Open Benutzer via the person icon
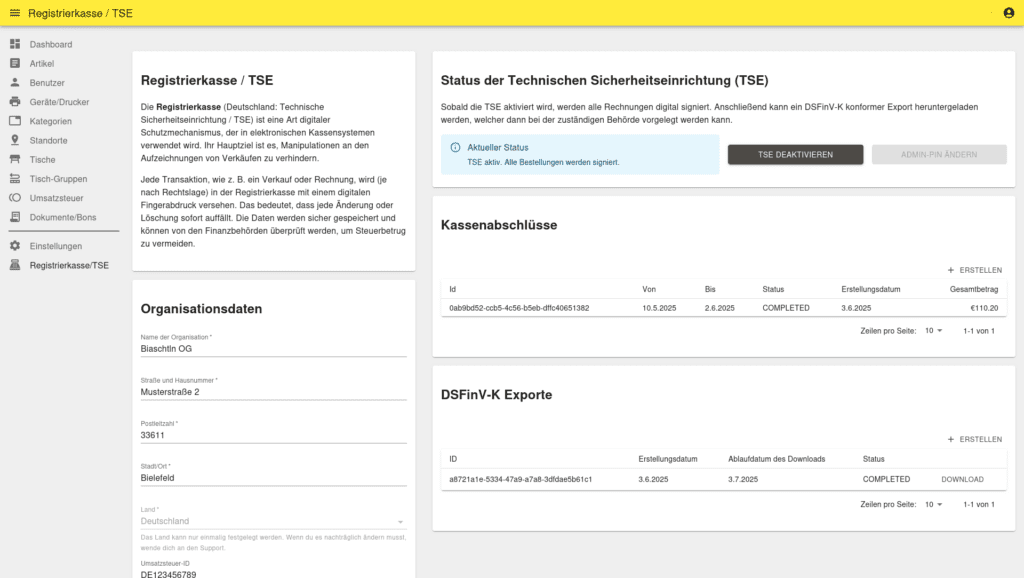 click(x=15, y=82)
